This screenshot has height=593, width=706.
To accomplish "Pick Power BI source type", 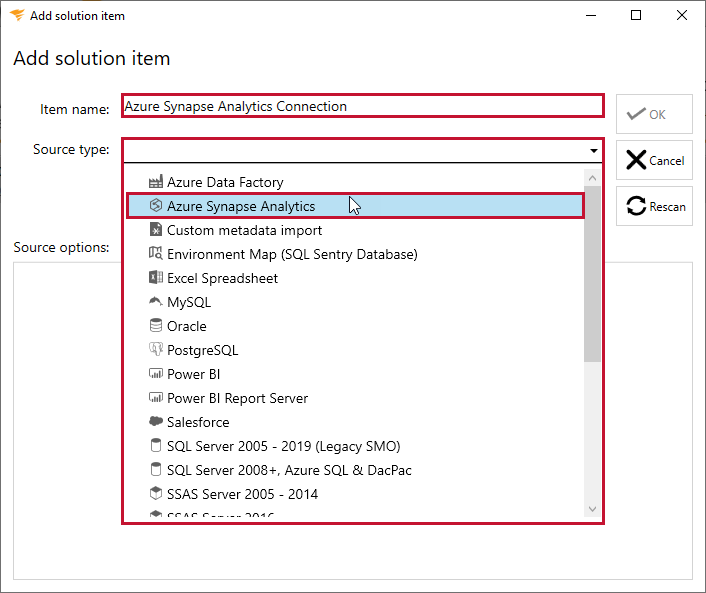I will [355, 374].
